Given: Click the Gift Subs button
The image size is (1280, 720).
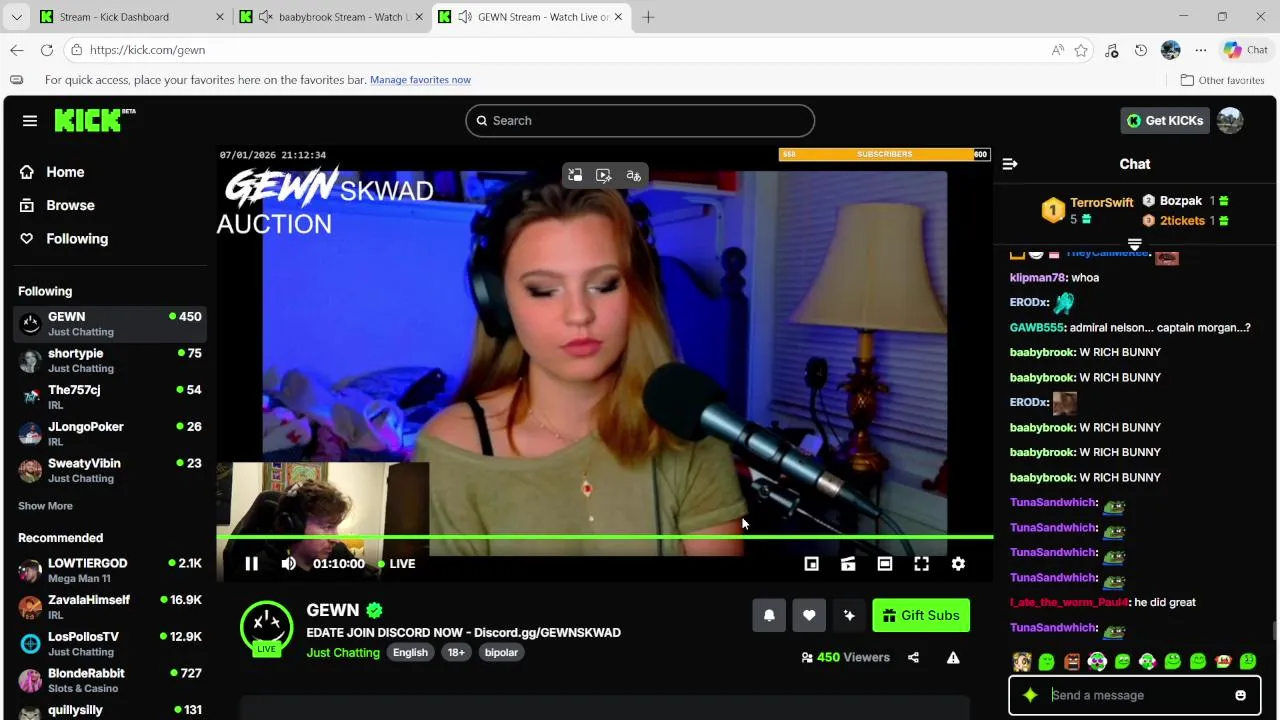Looking at the screenshot, I should click(921, 615).
